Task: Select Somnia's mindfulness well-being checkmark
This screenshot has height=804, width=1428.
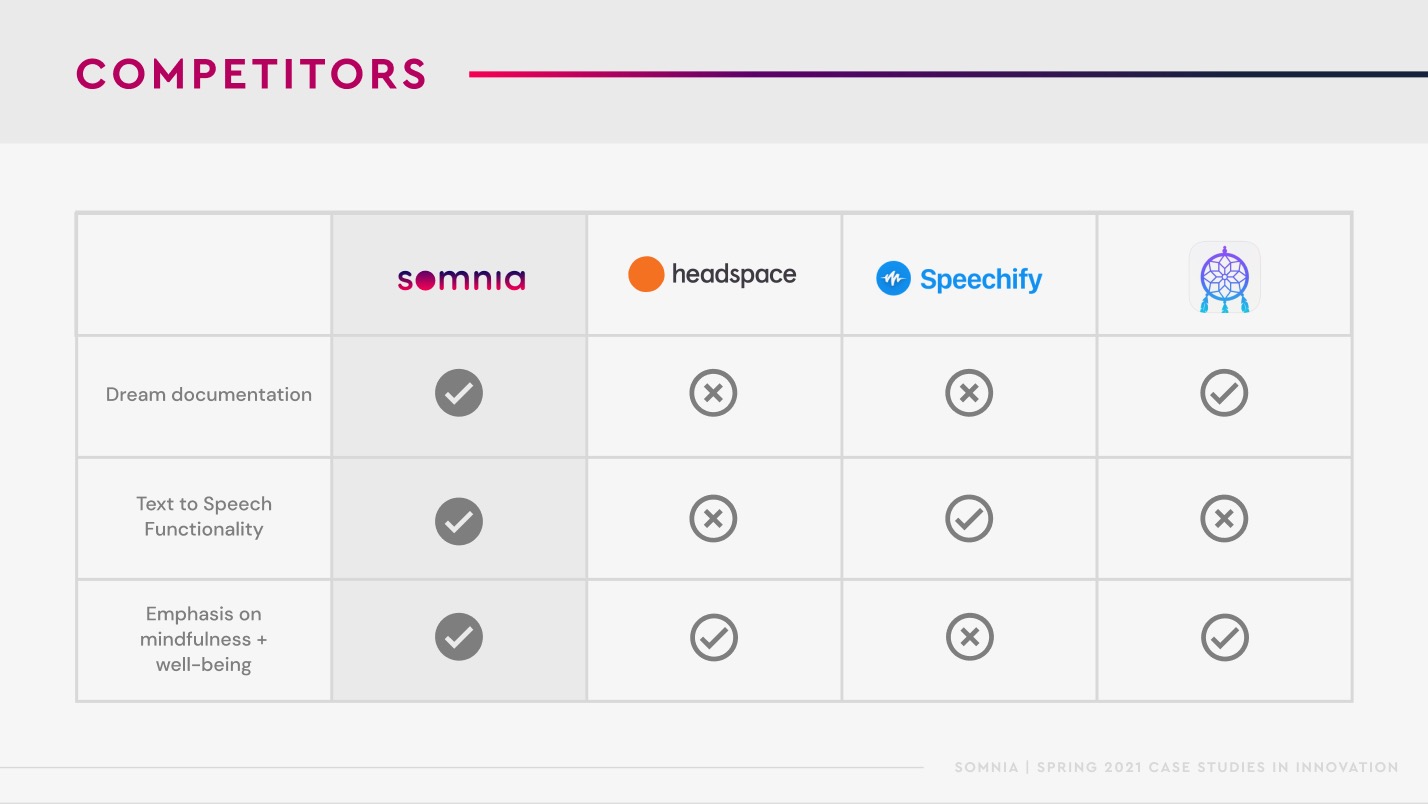Action: click(x=459, y=637)
